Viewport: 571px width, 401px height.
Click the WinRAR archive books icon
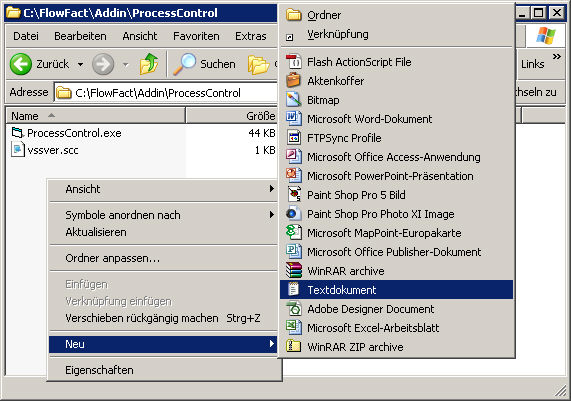pos(294,271)
